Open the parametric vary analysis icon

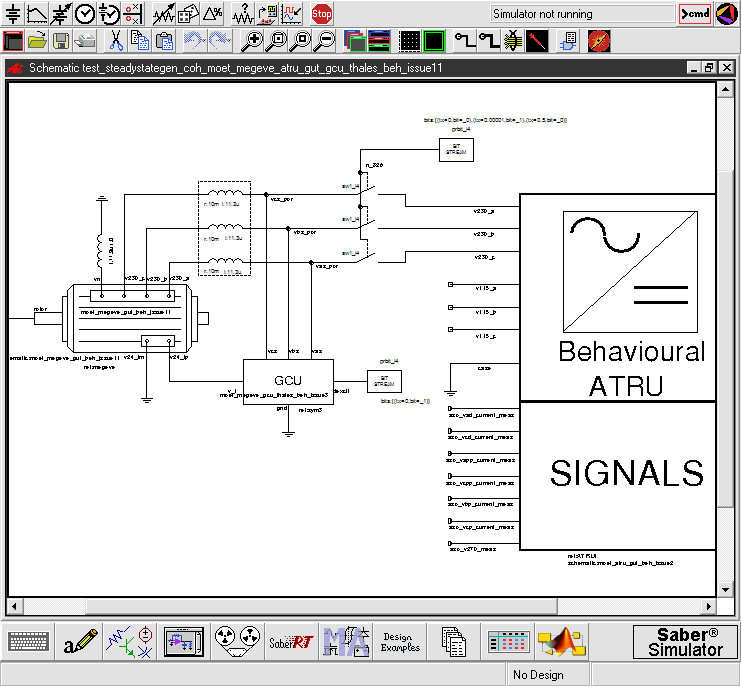pos(164,14)
